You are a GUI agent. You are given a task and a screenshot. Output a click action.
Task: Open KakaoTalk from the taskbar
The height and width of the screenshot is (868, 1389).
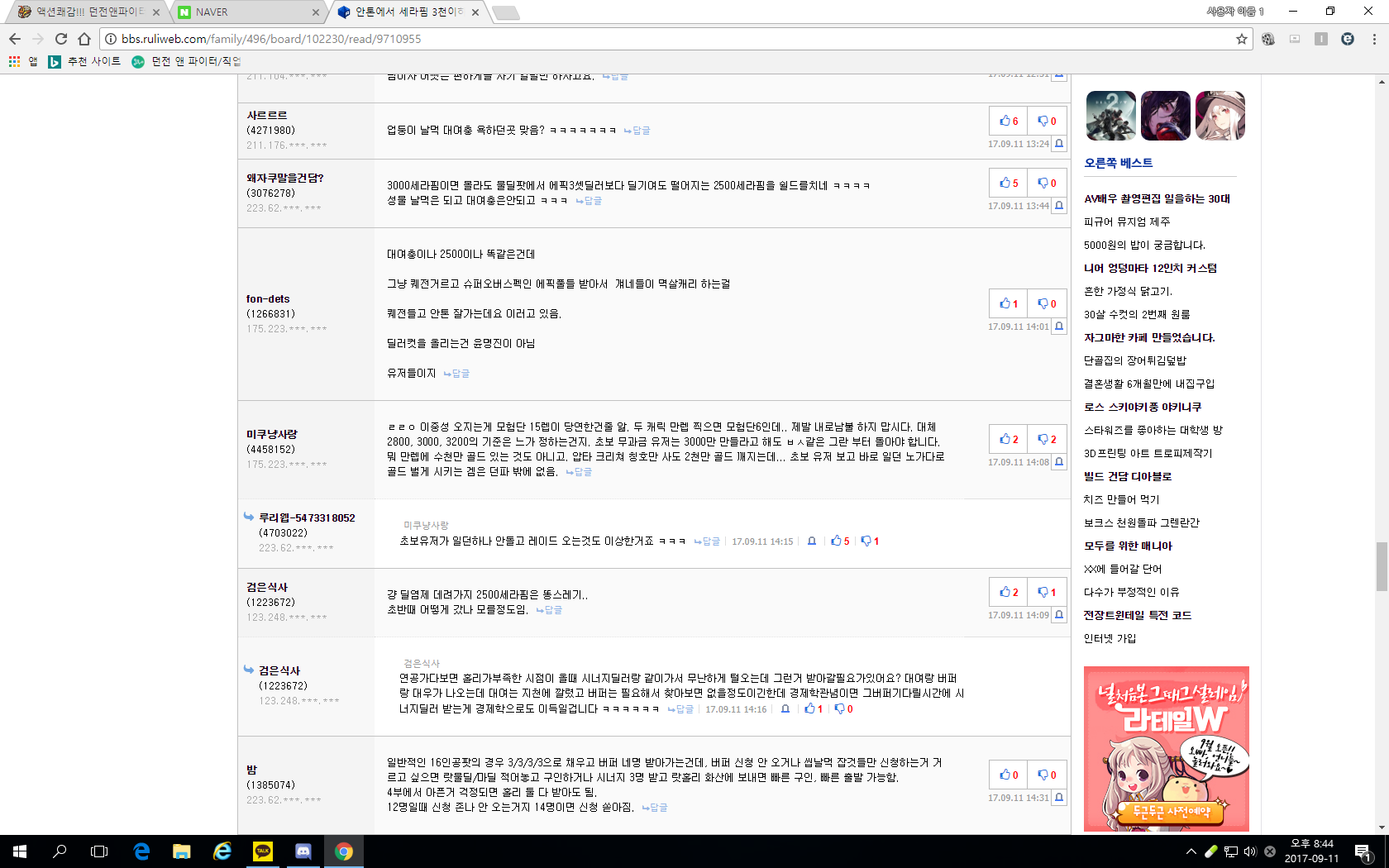coord(263,851)
